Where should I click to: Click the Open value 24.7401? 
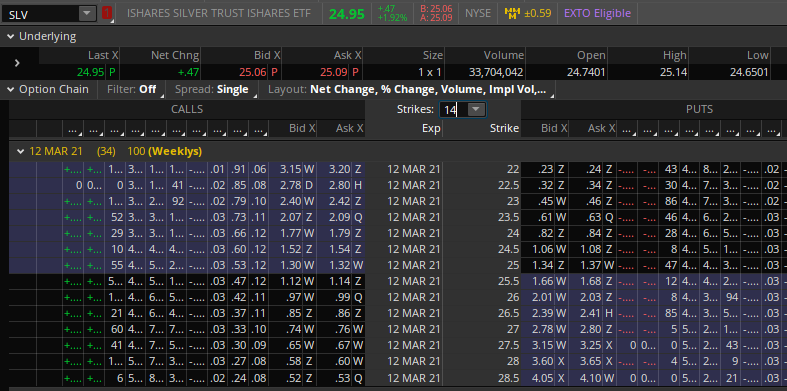point(586,72)
